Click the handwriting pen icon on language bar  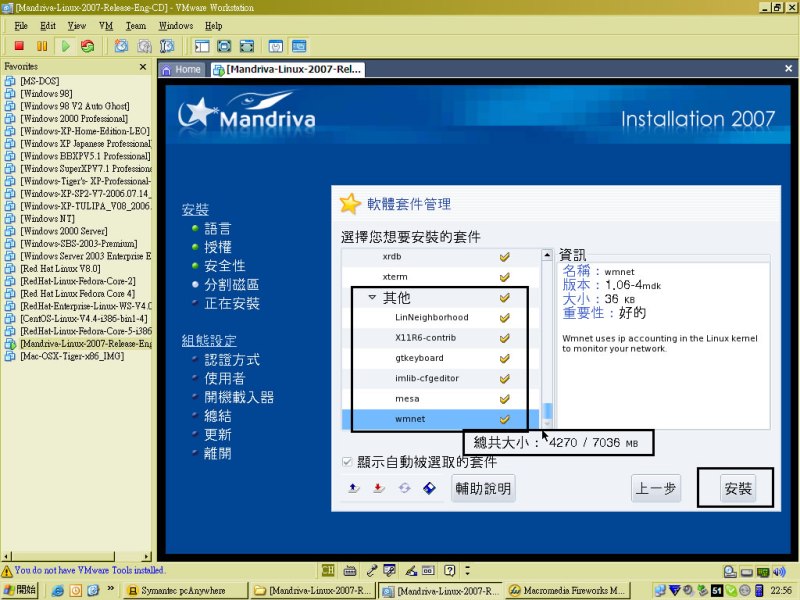pyautogui.click(x=411, y=570)
